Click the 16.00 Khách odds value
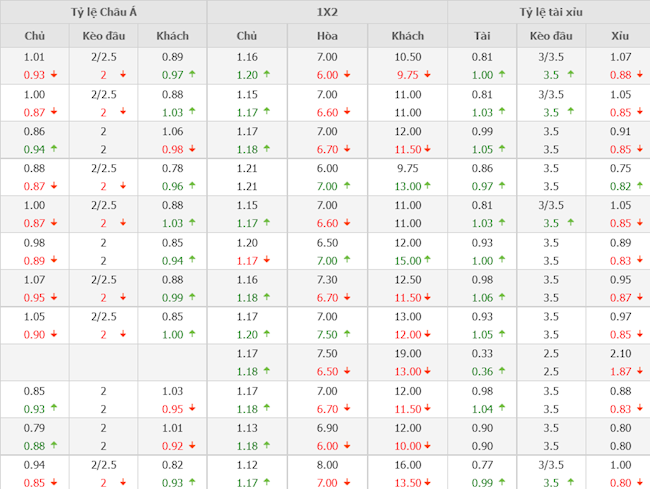 407,464
